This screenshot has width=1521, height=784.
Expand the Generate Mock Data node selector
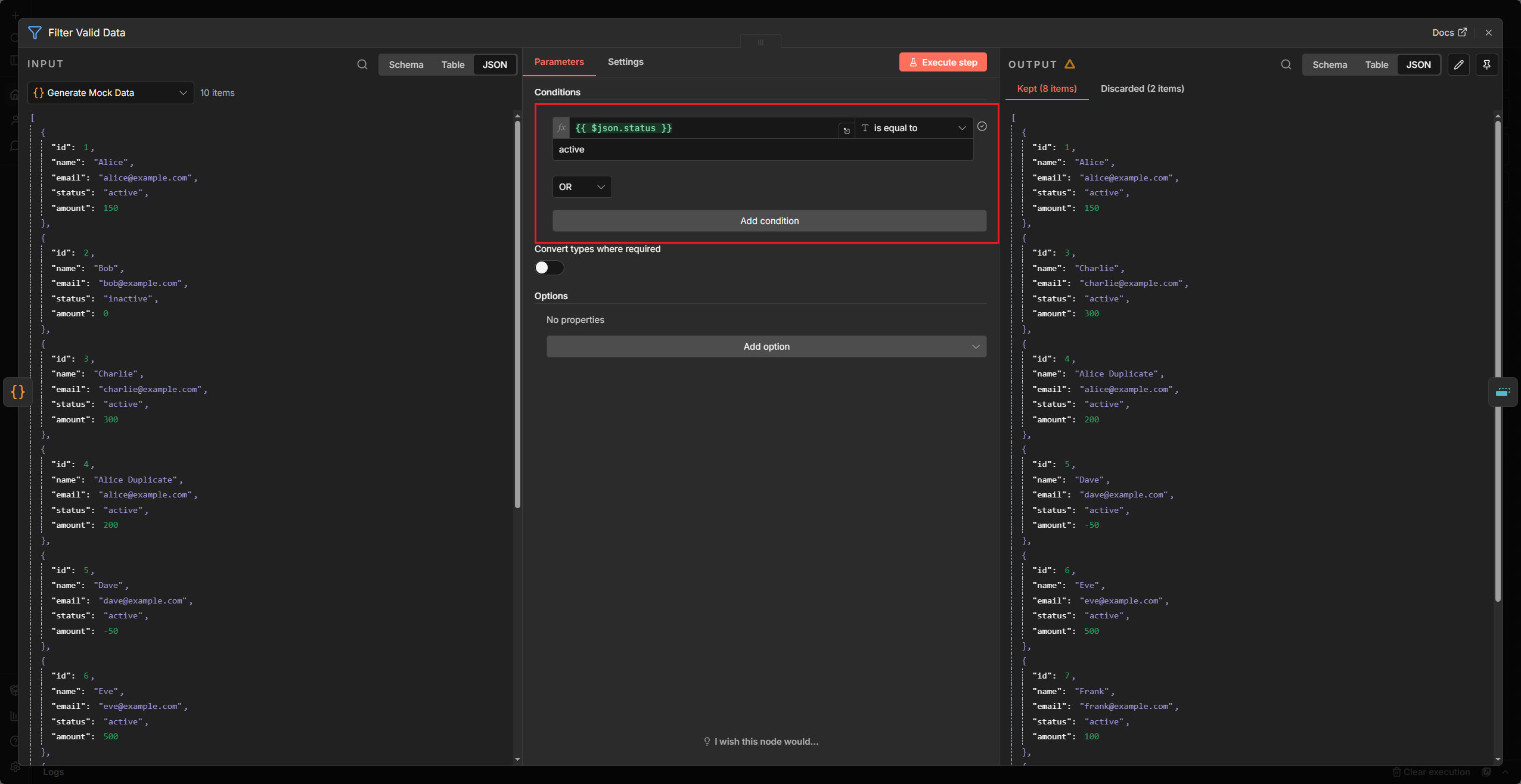tap(111, 93)
